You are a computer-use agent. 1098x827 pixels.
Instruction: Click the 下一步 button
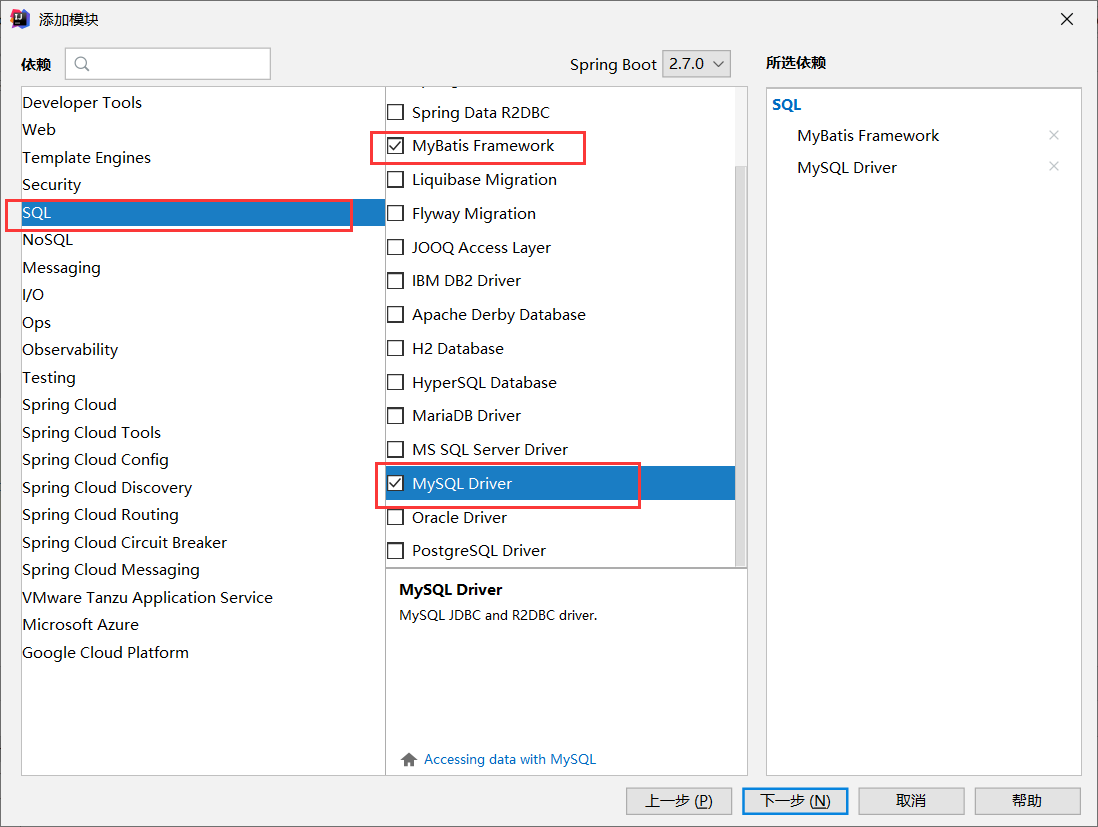[794, 800]
